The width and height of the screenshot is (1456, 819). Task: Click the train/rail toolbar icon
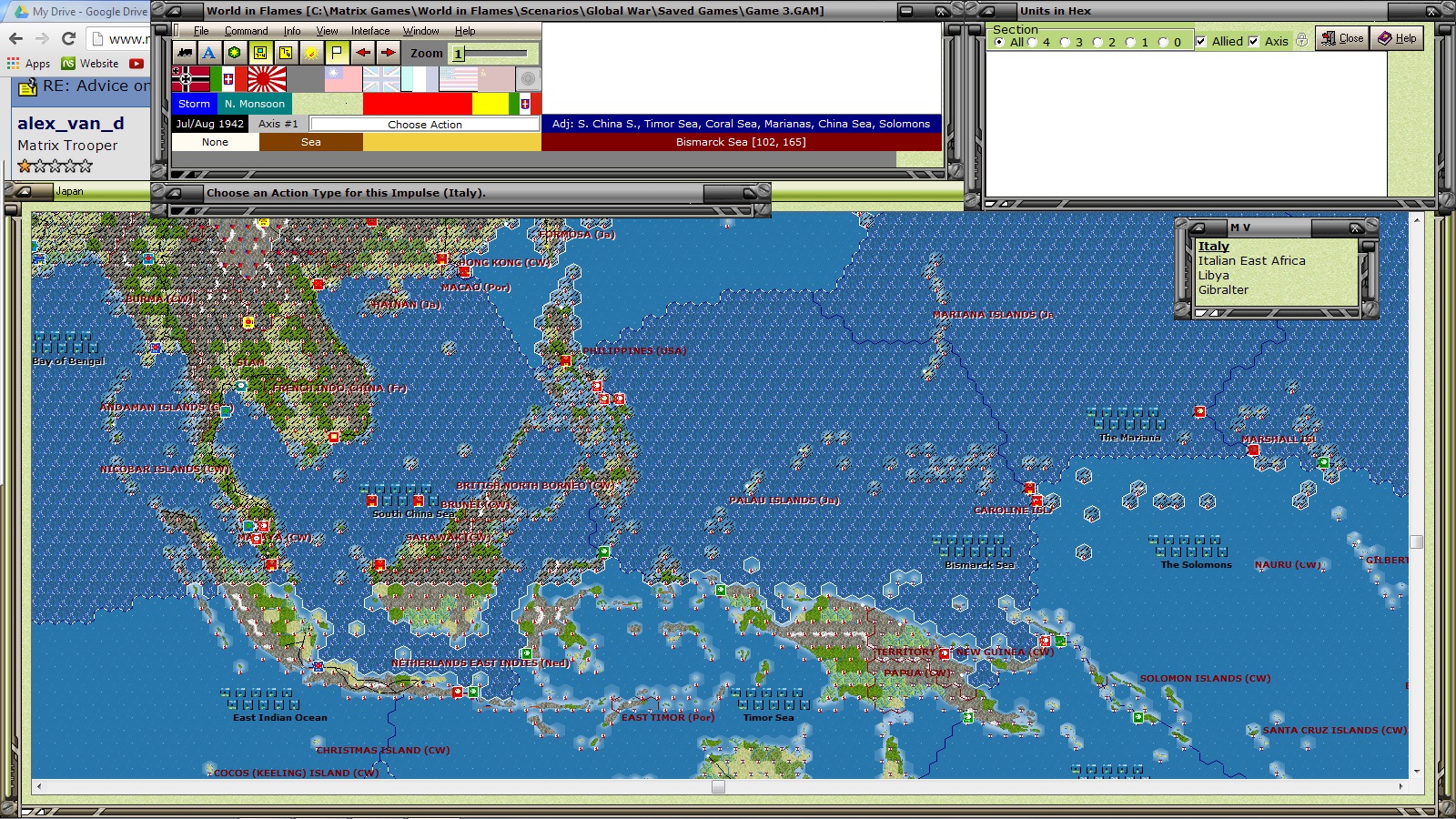pyautogui.click(x=185, y=53)
